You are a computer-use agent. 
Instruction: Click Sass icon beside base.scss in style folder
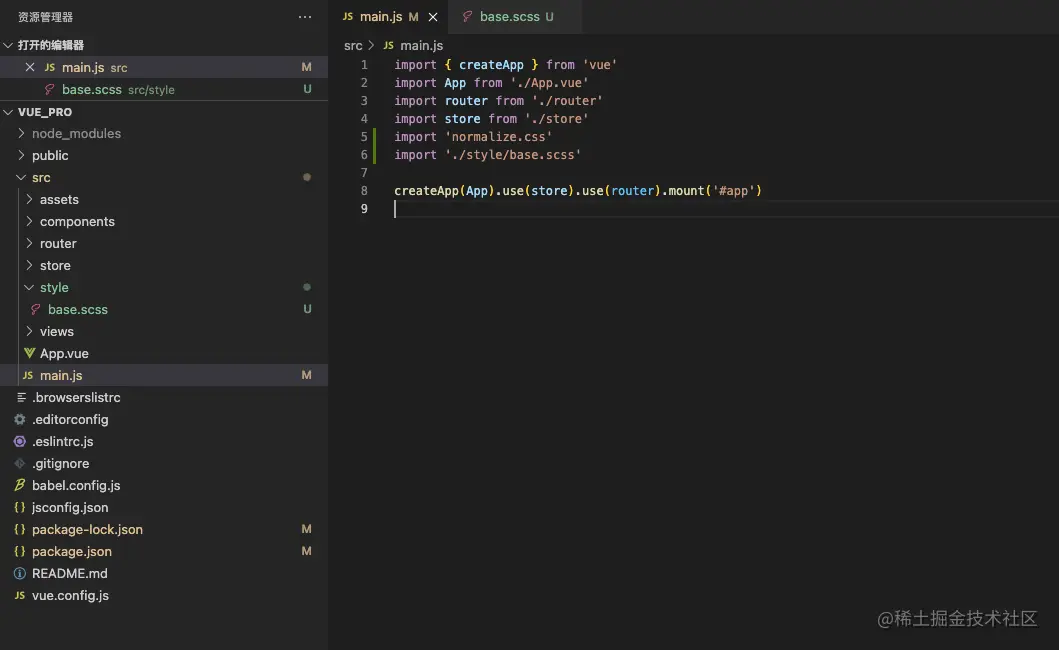coord(35,309)
